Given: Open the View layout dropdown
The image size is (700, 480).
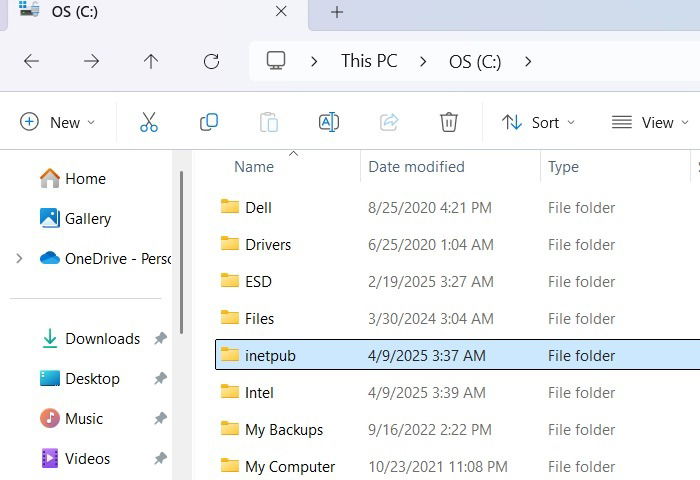Looking at the screenshot, I should click(650, 122).
